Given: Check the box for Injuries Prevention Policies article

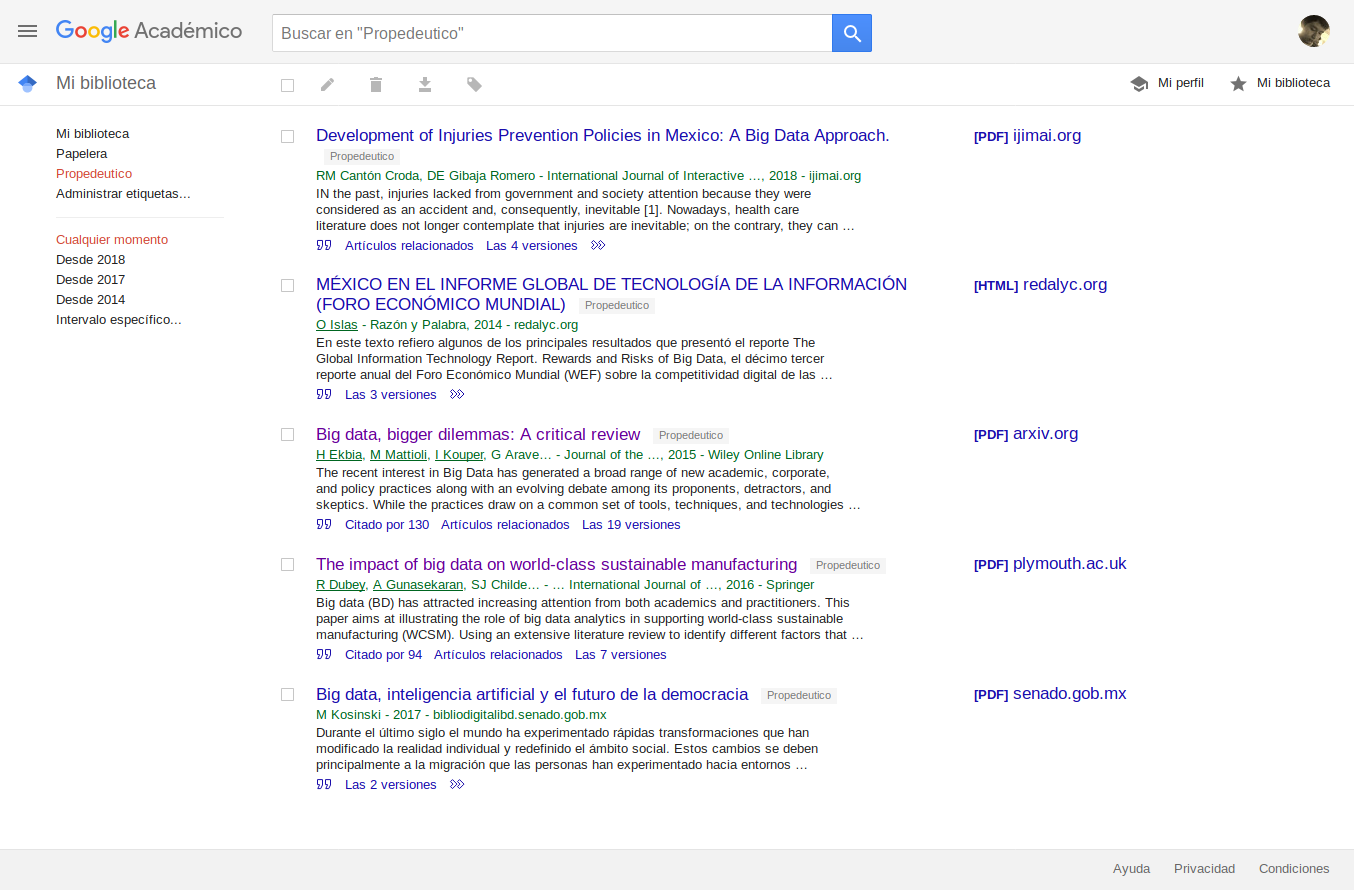Looking at the screenshot, I should [x=288, y=136].
